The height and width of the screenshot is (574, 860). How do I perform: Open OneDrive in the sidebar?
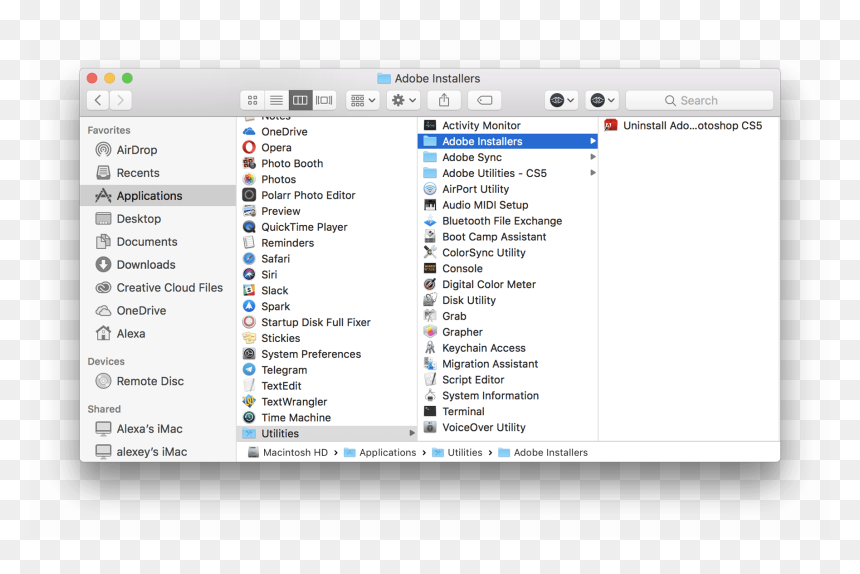coord(159,311)
